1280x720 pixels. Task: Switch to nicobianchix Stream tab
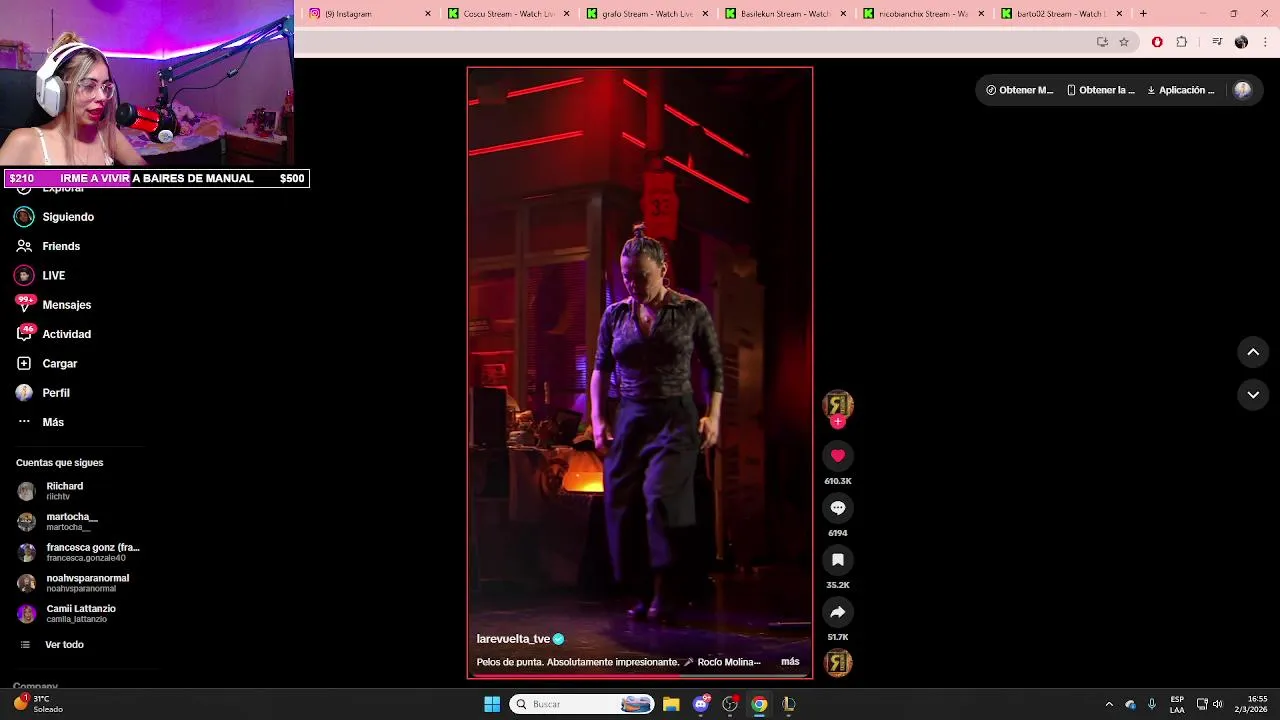pos(921,14)
